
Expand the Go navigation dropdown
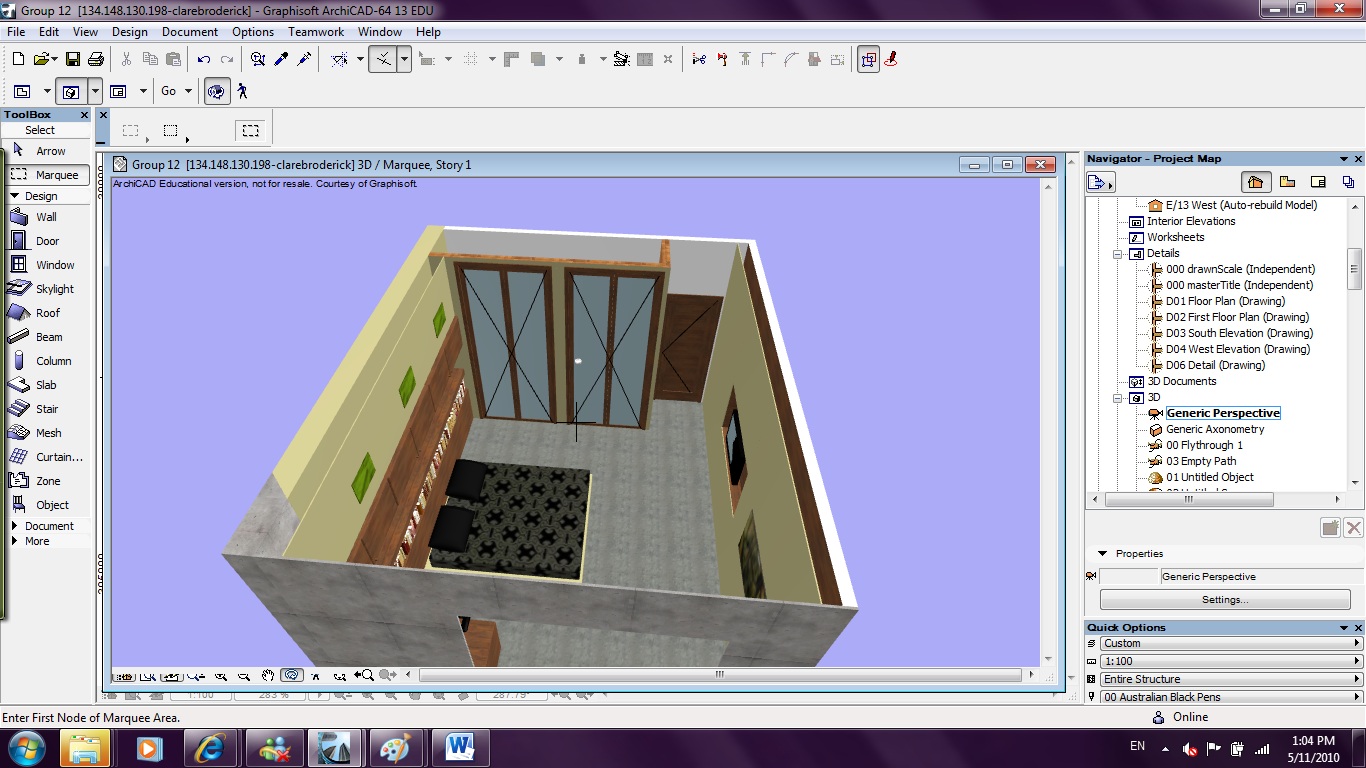[188, 91]
